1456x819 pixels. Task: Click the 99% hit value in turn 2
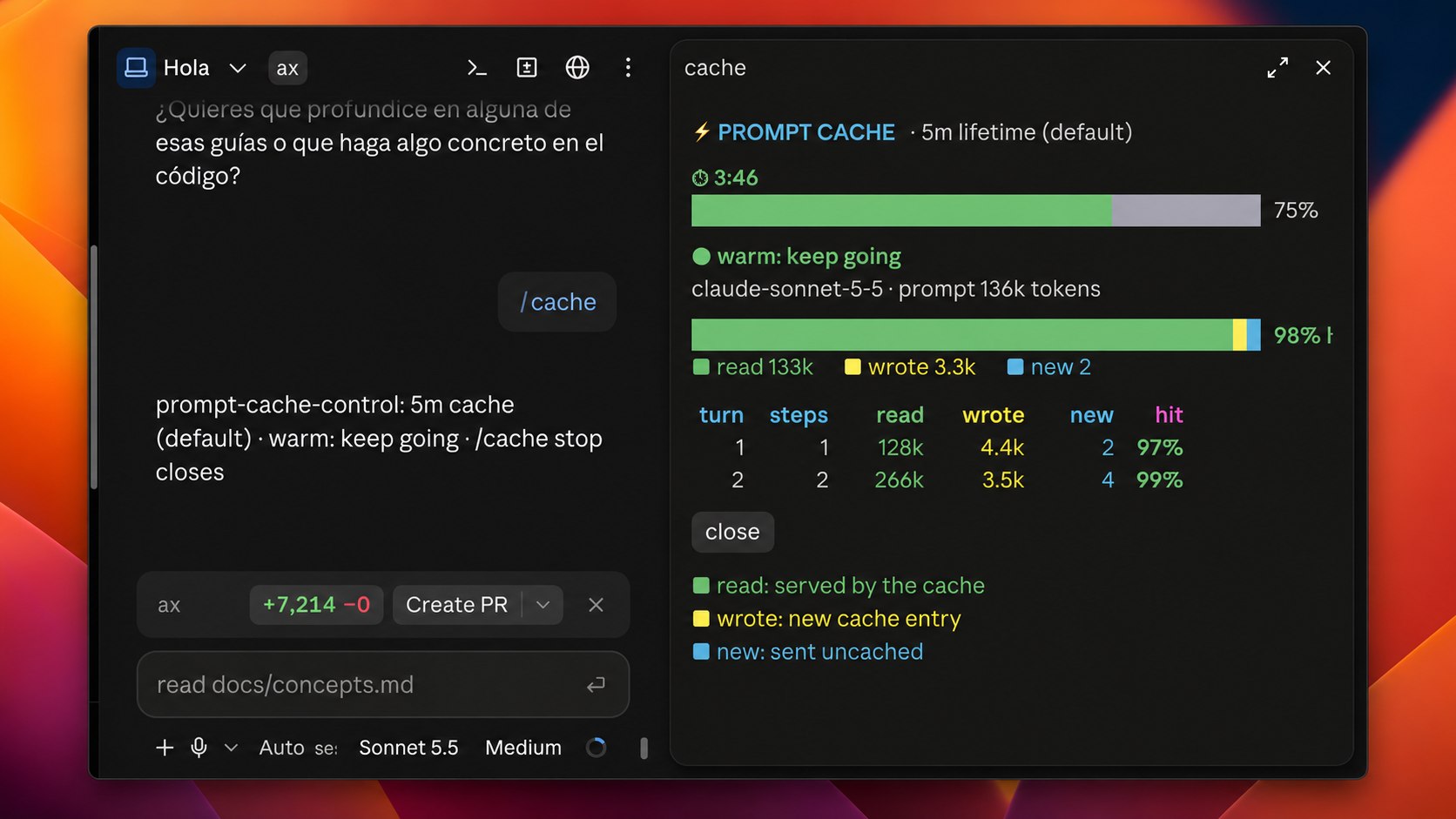tap(1159, 480)
